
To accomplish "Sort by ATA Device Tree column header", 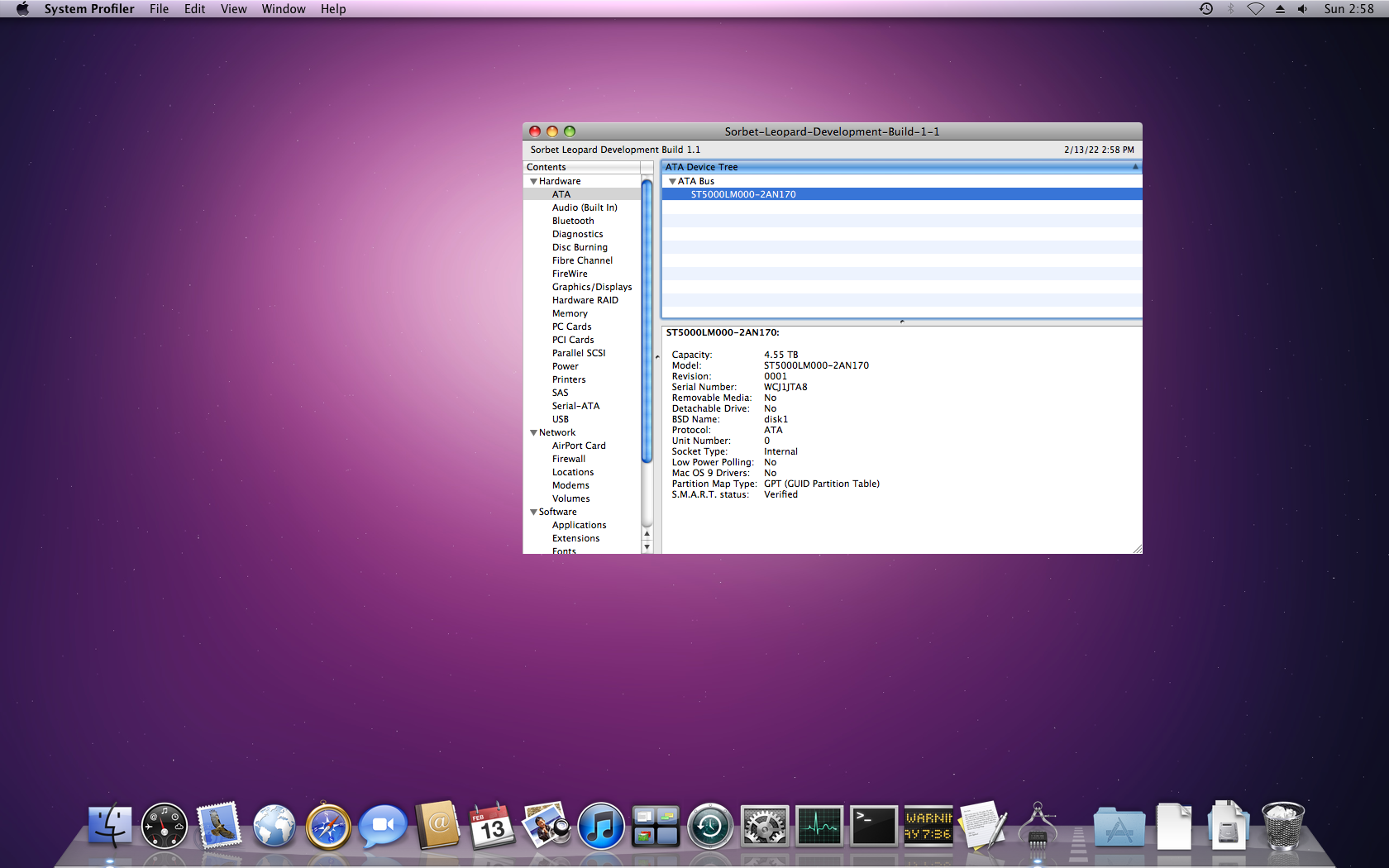I will tap(901, 167).
